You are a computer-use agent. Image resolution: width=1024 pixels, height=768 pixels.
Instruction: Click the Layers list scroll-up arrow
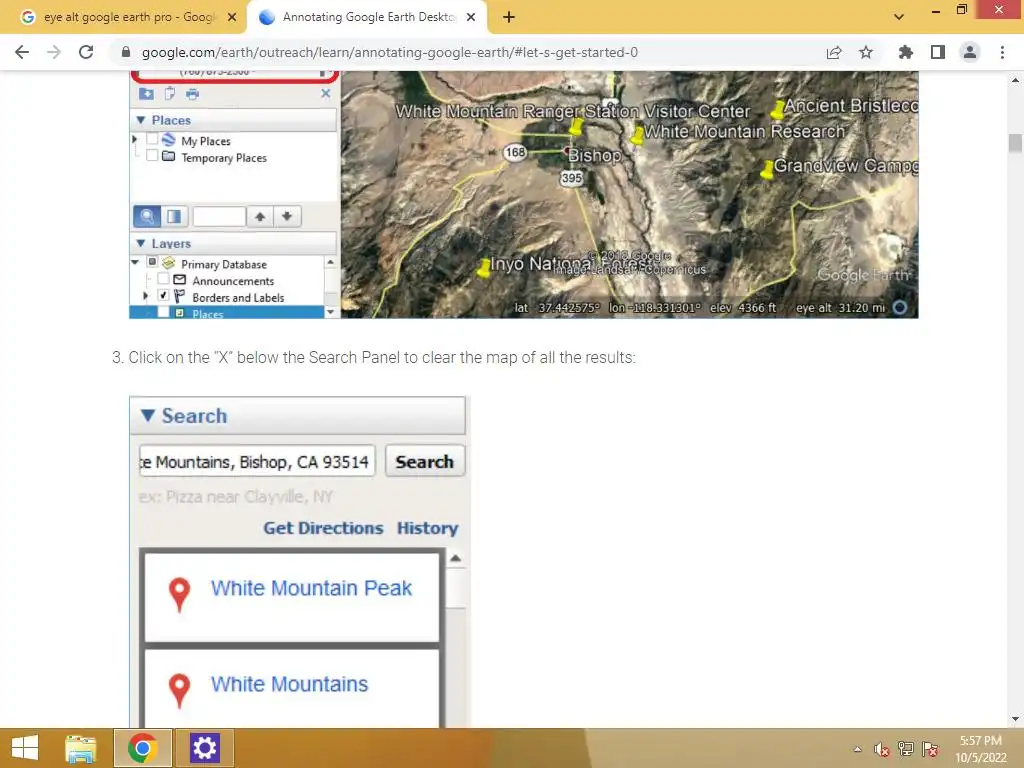[330, 262]
